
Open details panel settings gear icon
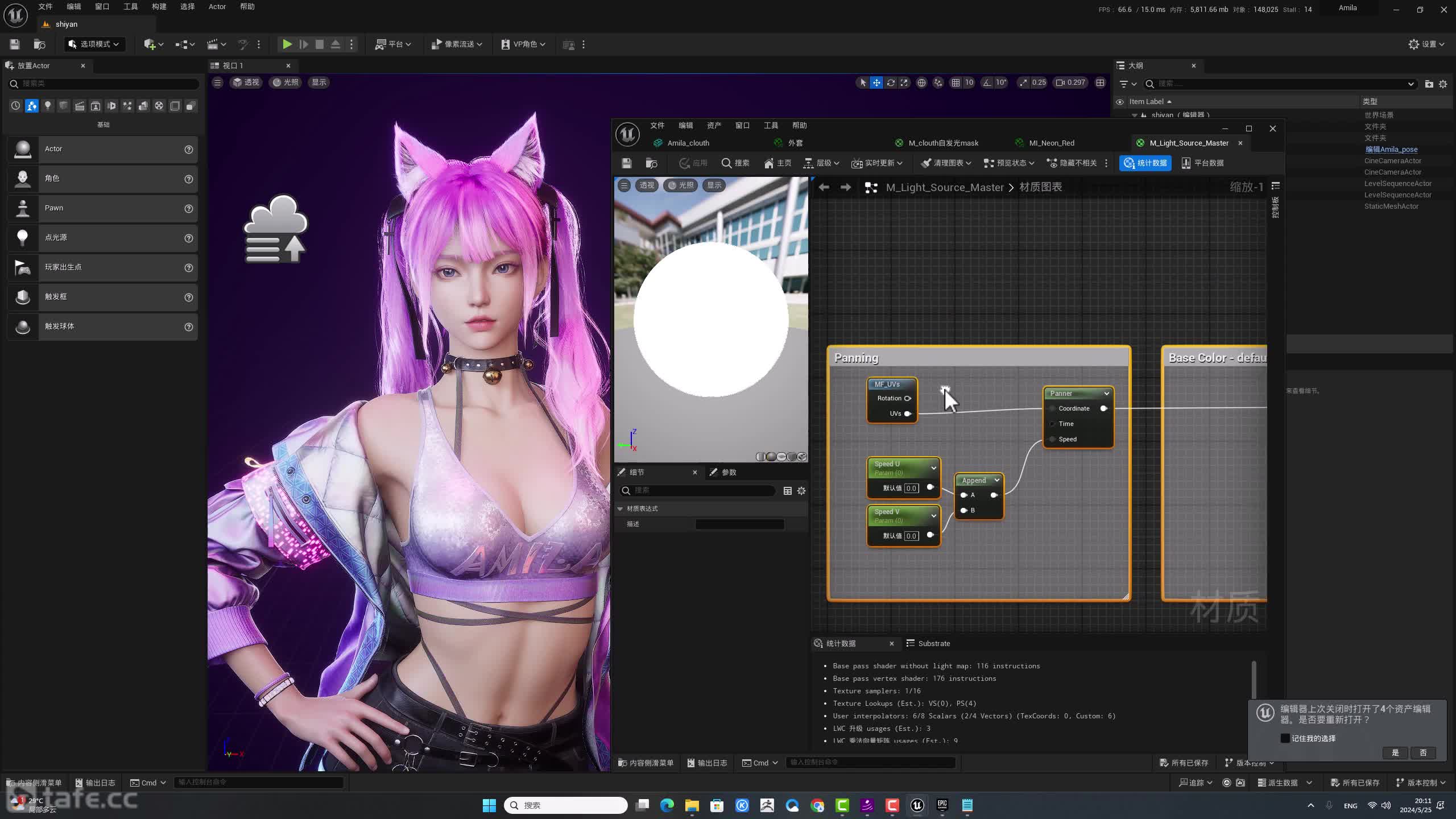(801, 491)
